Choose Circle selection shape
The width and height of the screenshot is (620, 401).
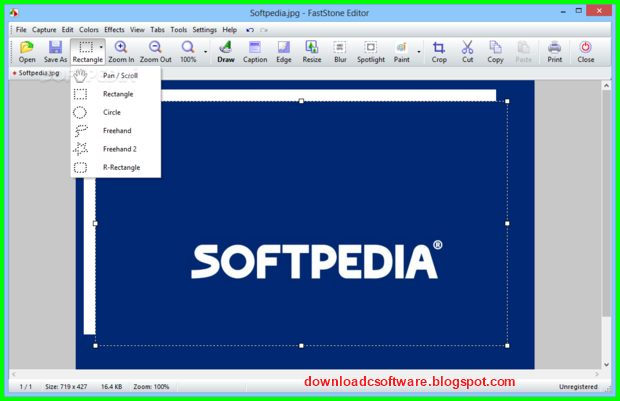point(116,112)
